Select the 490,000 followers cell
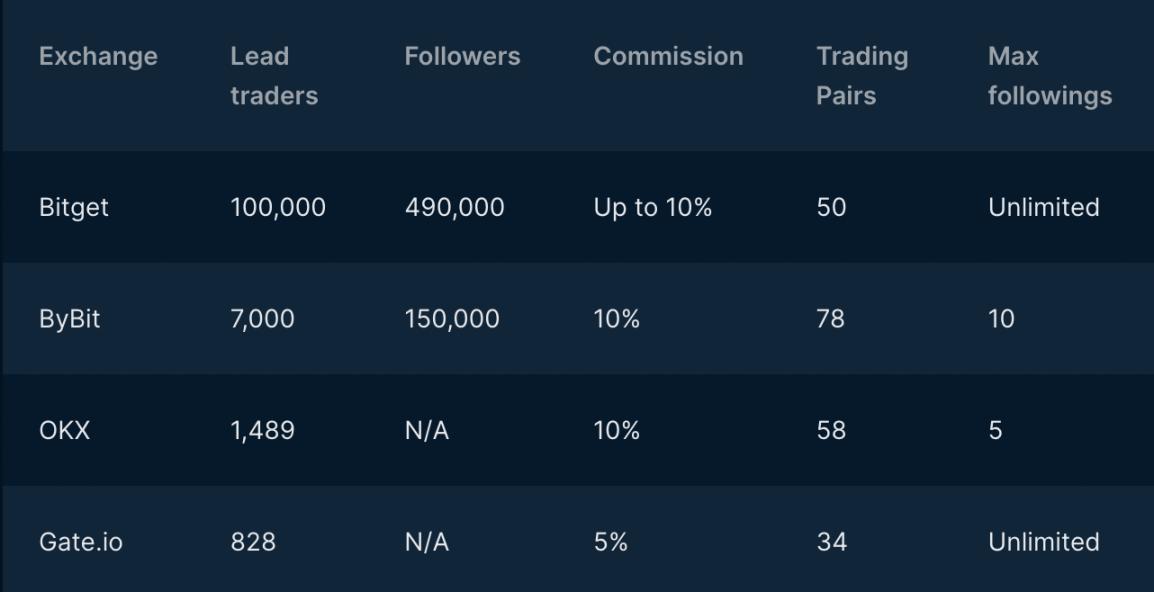Image resolution: width=1154 pixels, height=592 pixels. (454, 208)
